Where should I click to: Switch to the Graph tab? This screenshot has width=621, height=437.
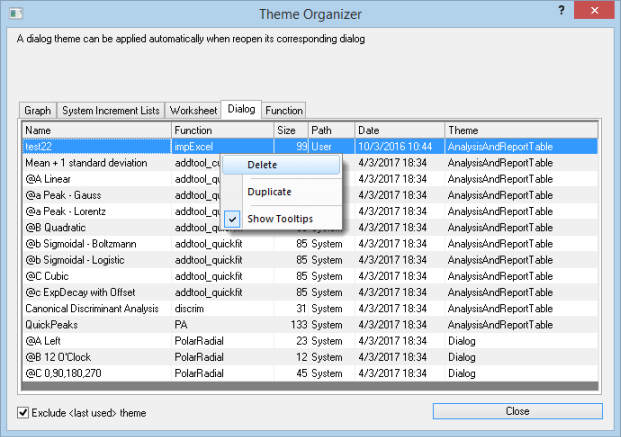37,110
